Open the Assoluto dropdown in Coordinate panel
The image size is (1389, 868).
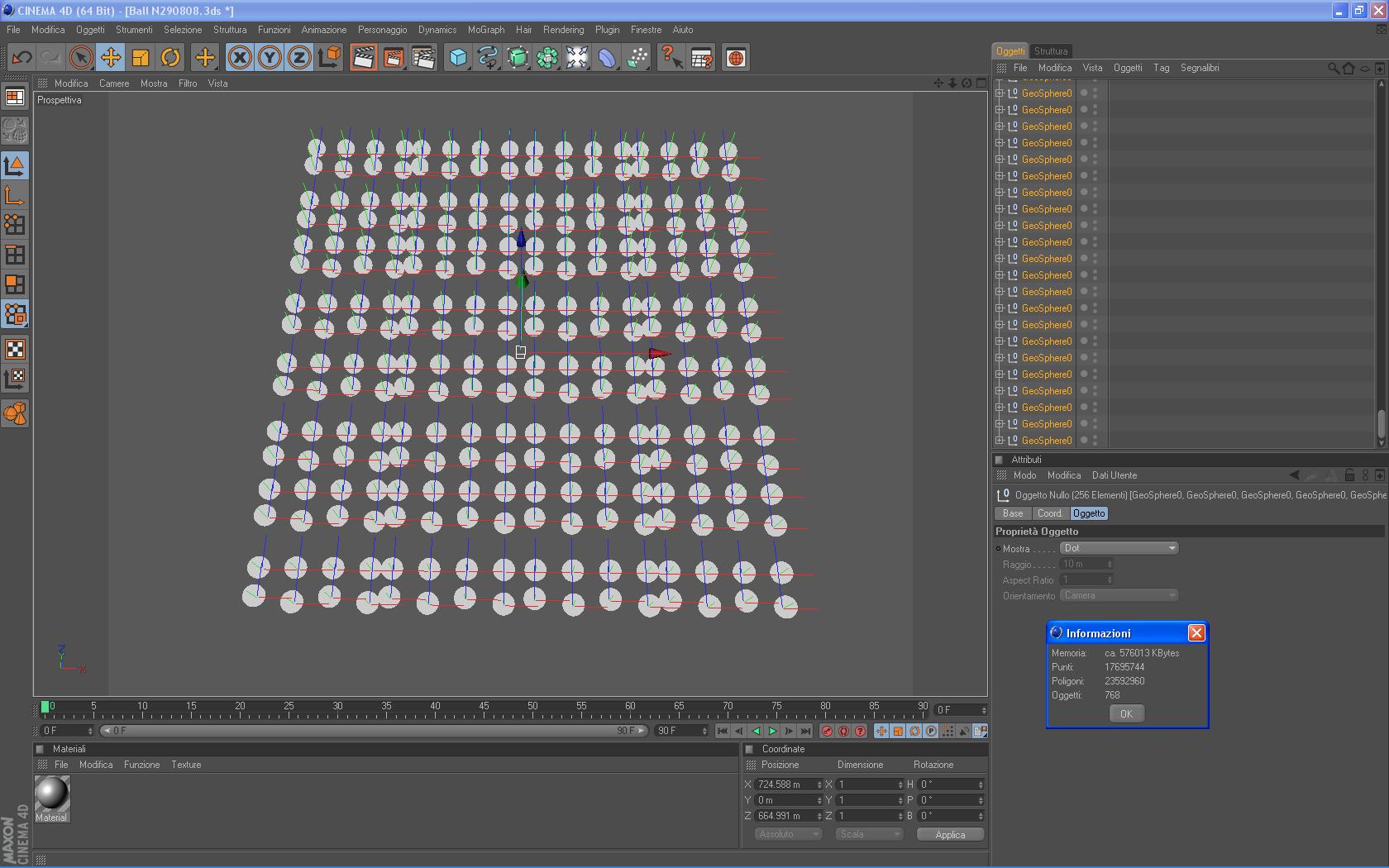[x=788, y=834]
